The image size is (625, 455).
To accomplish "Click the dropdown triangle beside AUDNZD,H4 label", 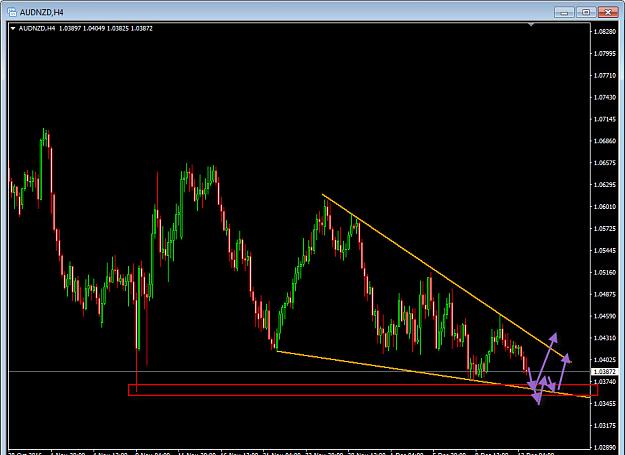I will click(13, 28).
